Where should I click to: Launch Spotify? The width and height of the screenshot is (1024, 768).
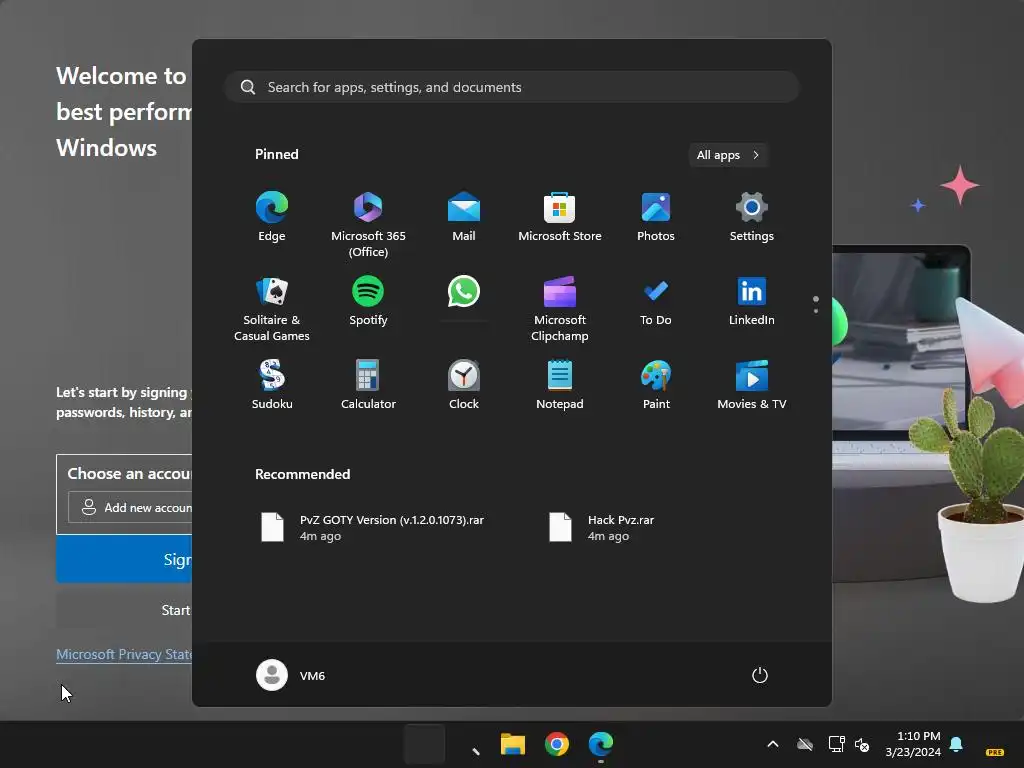coord(368,301)
